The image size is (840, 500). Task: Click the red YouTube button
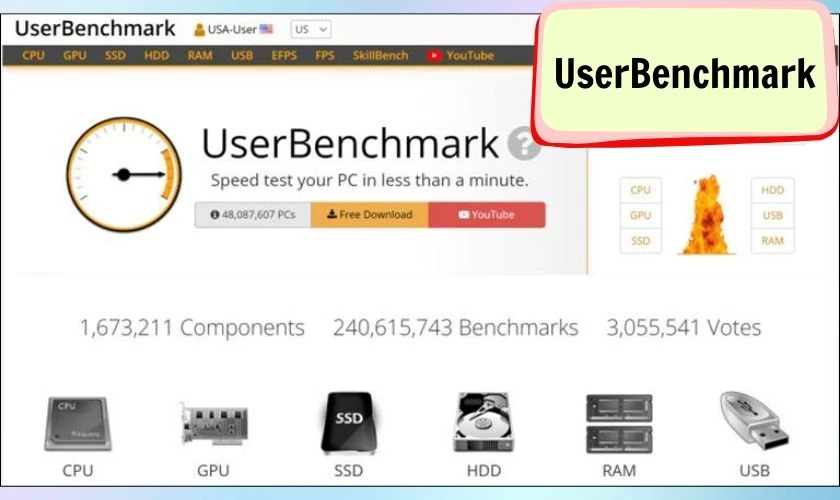pyautogui.click(x=487, y=214)
